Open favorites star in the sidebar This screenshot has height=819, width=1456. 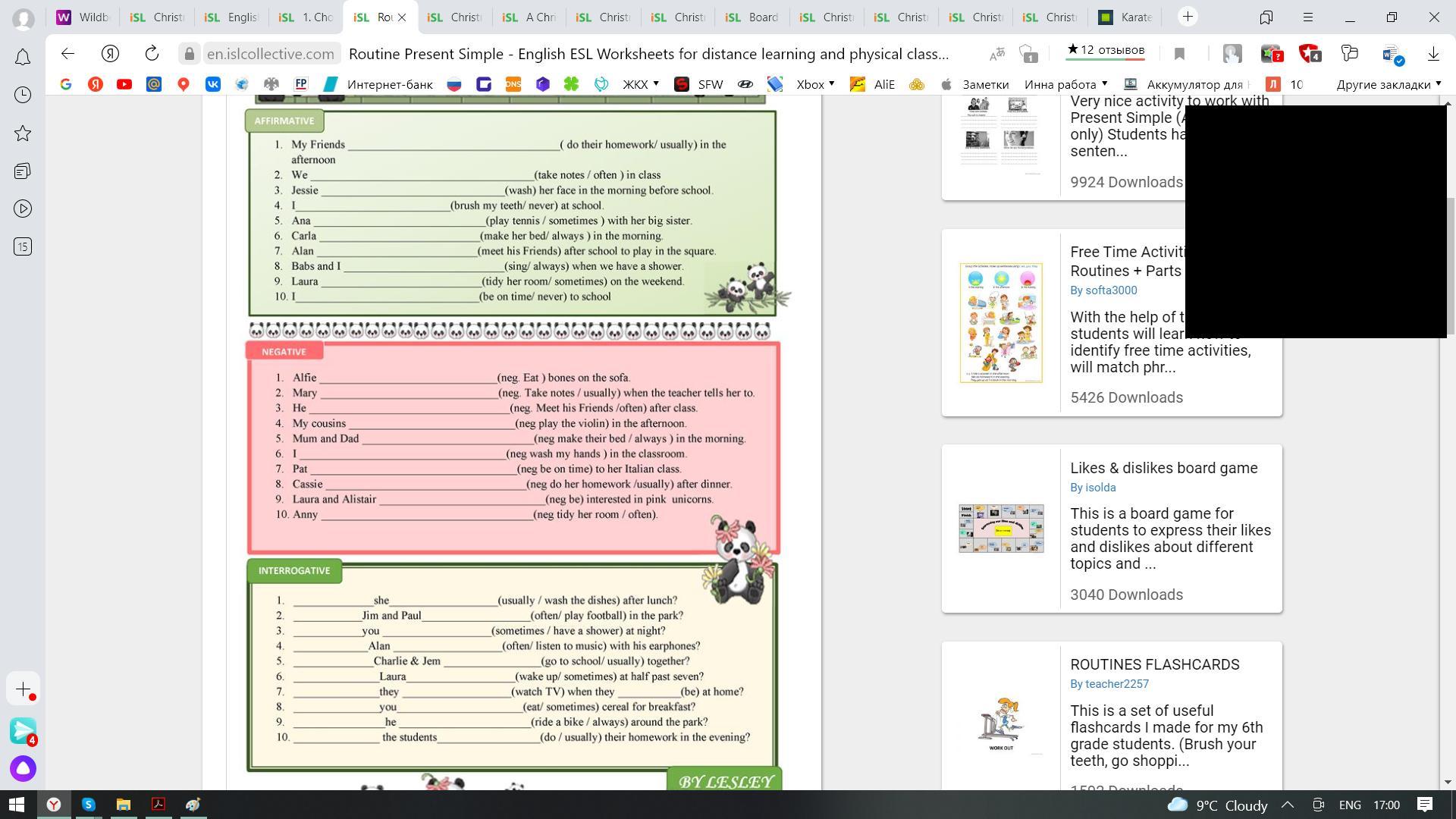point(23,133)
